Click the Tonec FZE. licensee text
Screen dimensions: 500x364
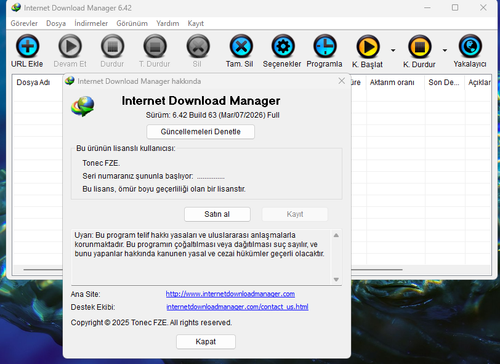[x=101, y=163]
